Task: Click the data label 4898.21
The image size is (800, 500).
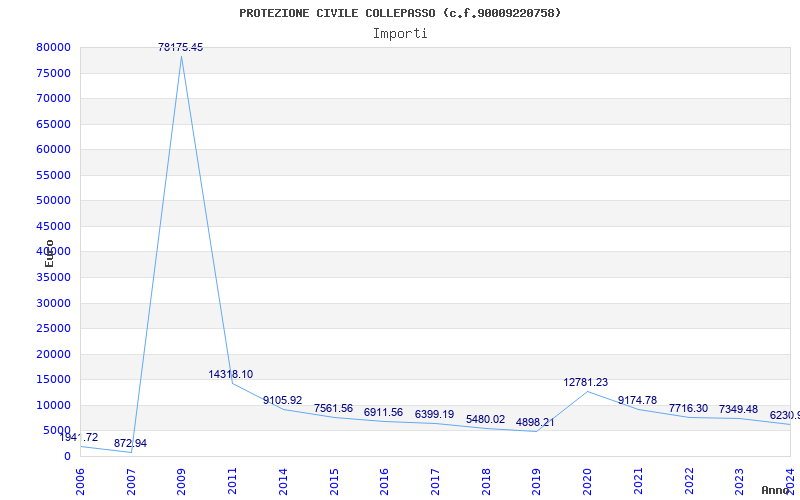Action: pyautogui.click(x=535, y=422)
